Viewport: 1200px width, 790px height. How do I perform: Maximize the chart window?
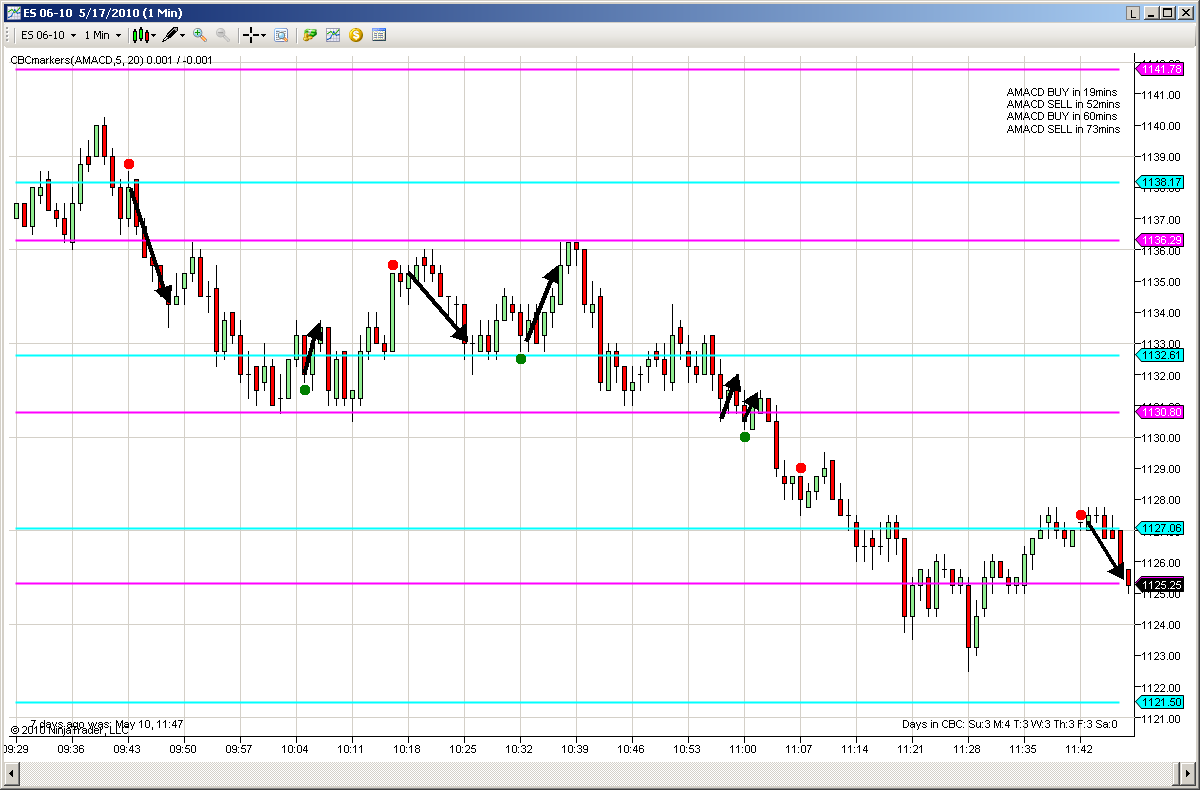click(x=1167, y=13)
